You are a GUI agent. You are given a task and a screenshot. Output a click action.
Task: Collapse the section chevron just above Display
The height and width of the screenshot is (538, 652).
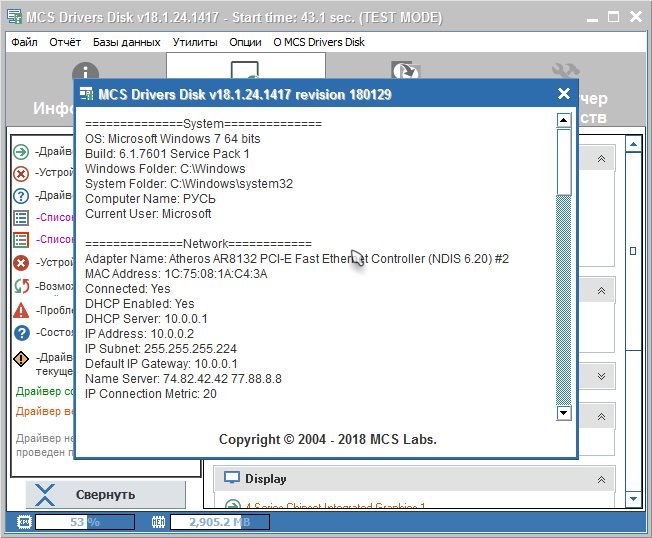point(601,417)
